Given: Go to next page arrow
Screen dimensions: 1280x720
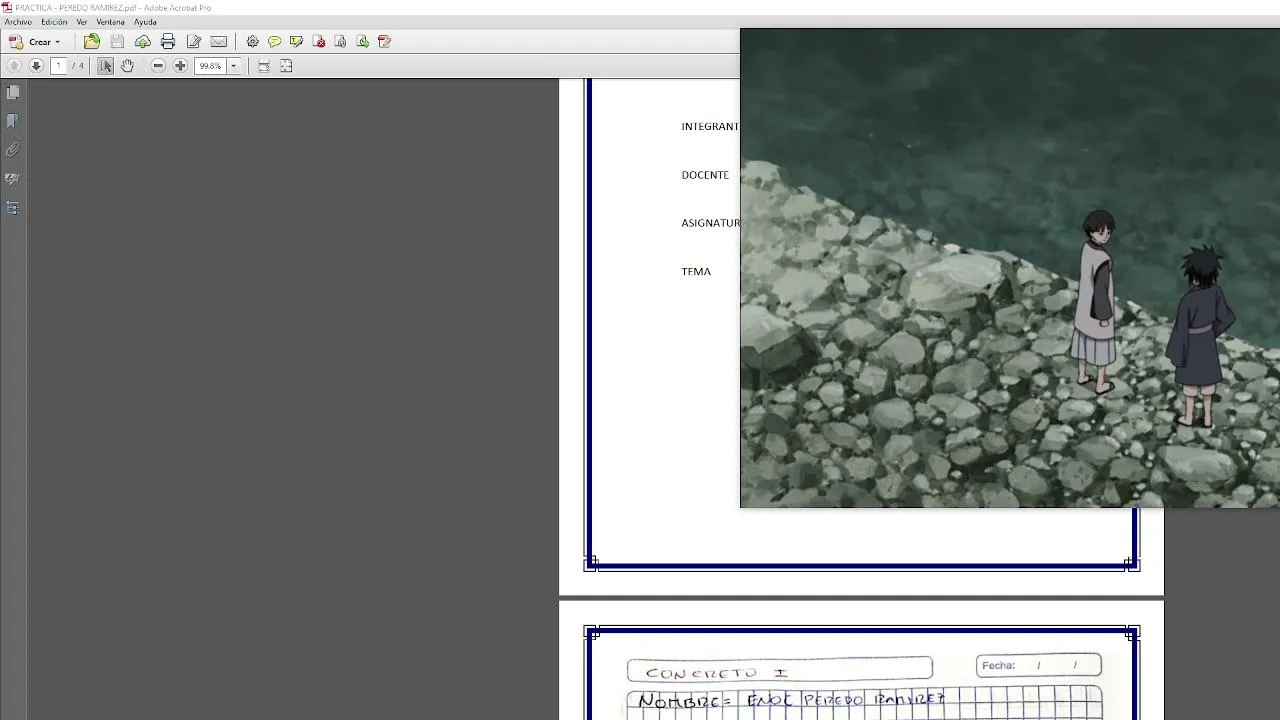Looking at the screenshot, I should point(36,66).
